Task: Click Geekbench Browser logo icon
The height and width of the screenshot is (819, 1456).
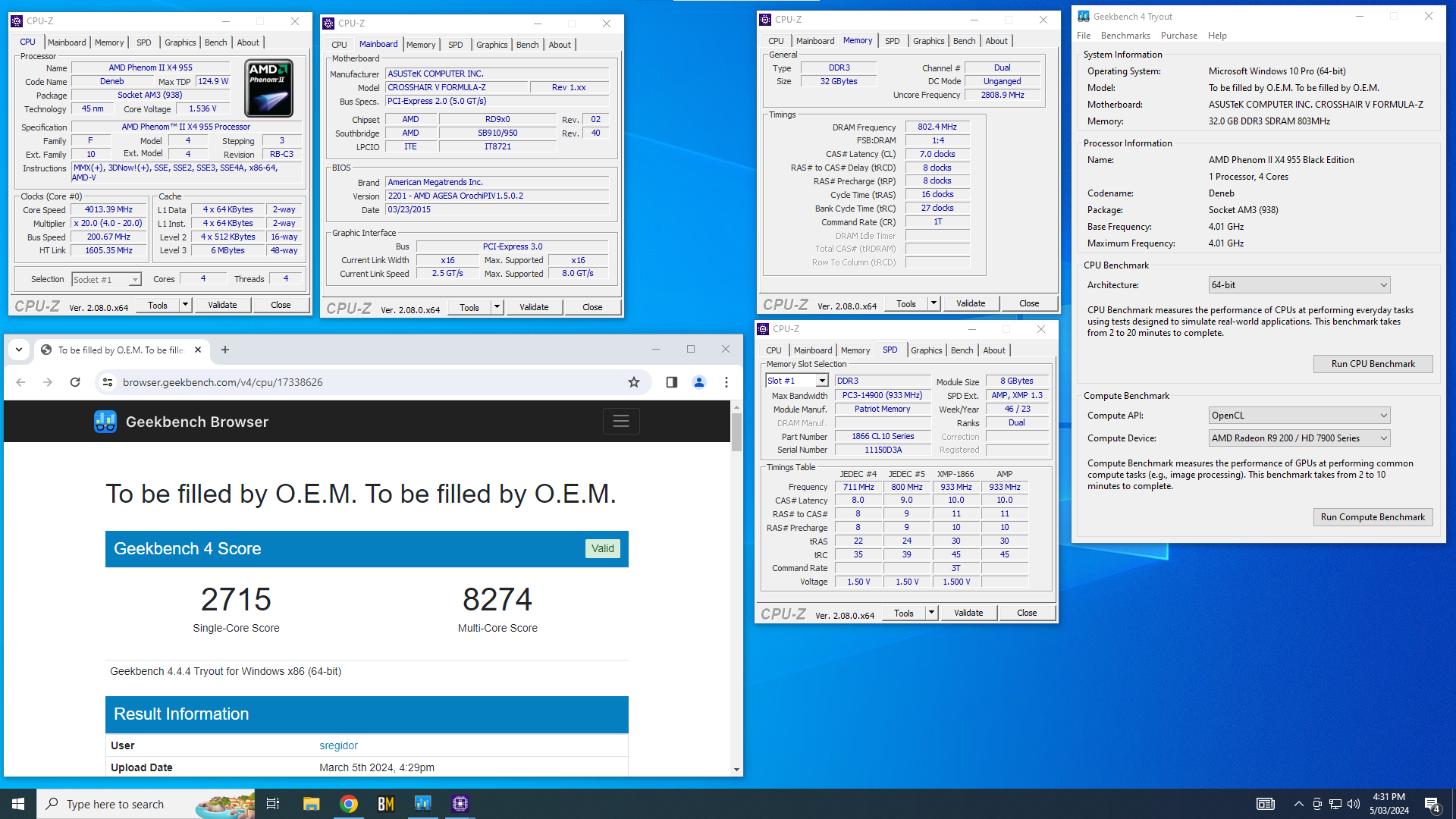Action: 105,422
